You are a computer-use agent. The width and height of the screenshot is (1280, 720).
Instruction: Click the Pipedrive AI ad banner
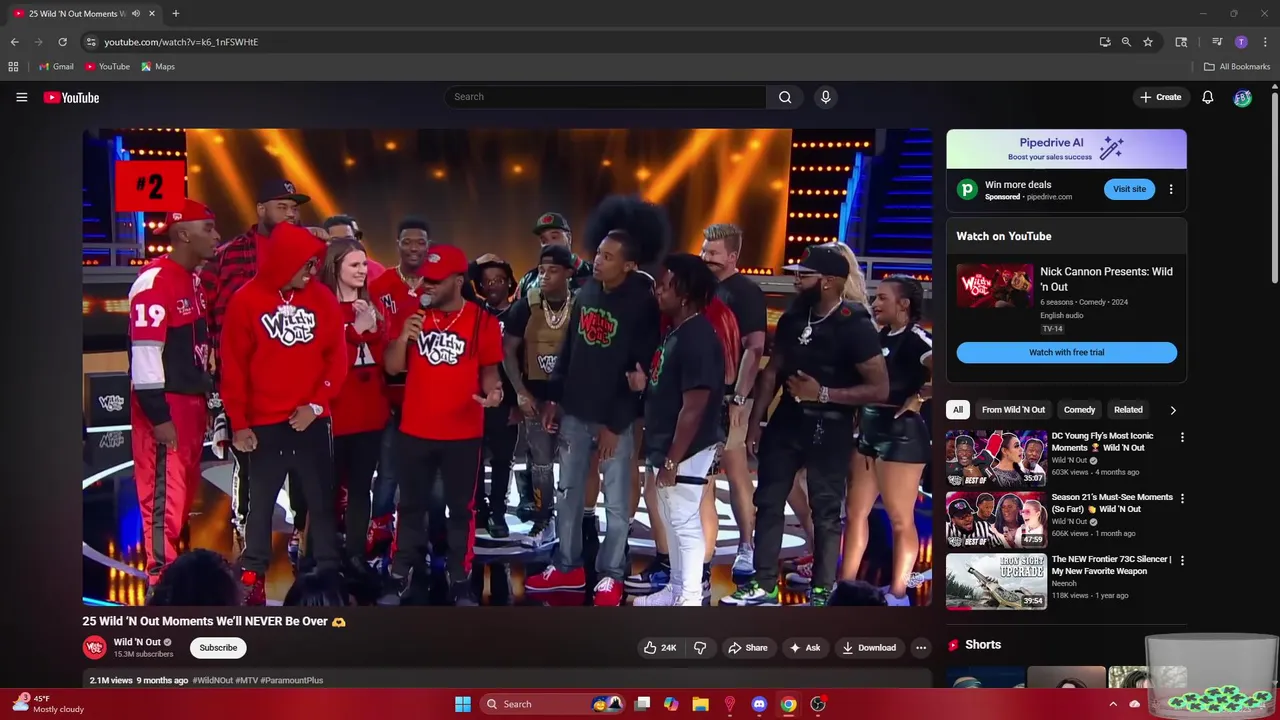pos(1066,149)
